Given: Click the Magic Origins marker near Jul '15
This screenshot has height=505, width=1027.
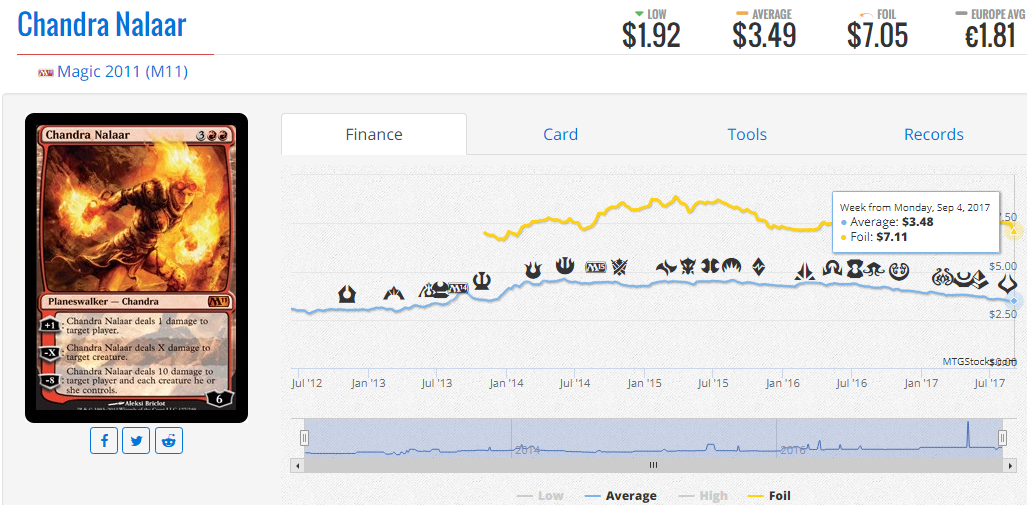Looking at the screenshot, I should coord(730,266).
